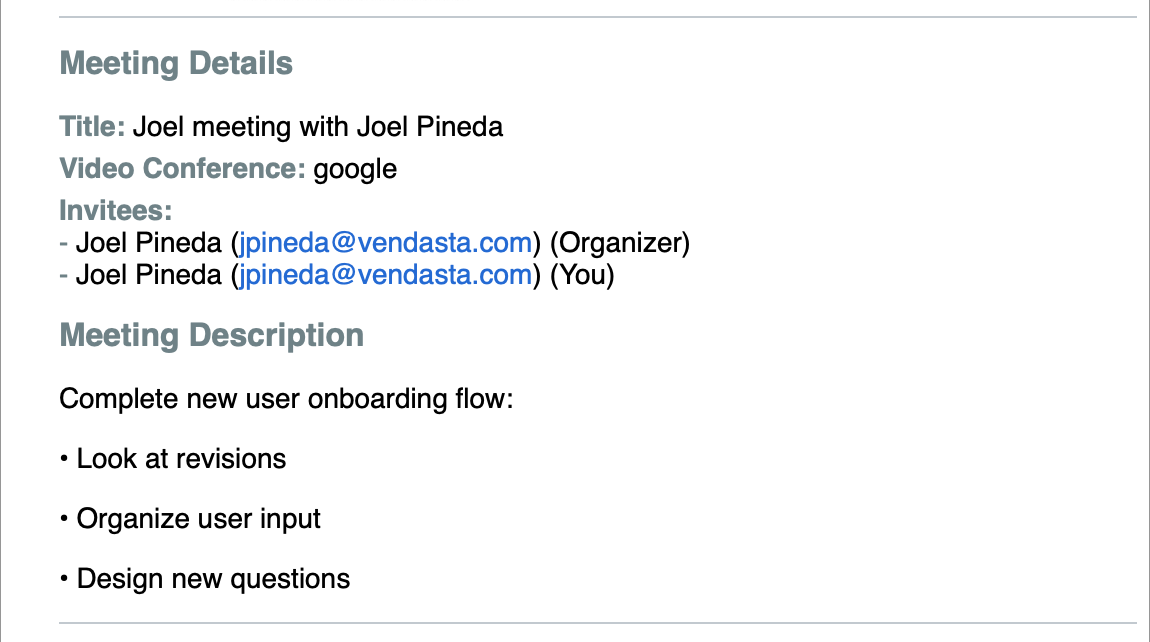Click the divider line below Design new questions
The width and height of the screenshot is (1150, 642).
coord(598,623)
